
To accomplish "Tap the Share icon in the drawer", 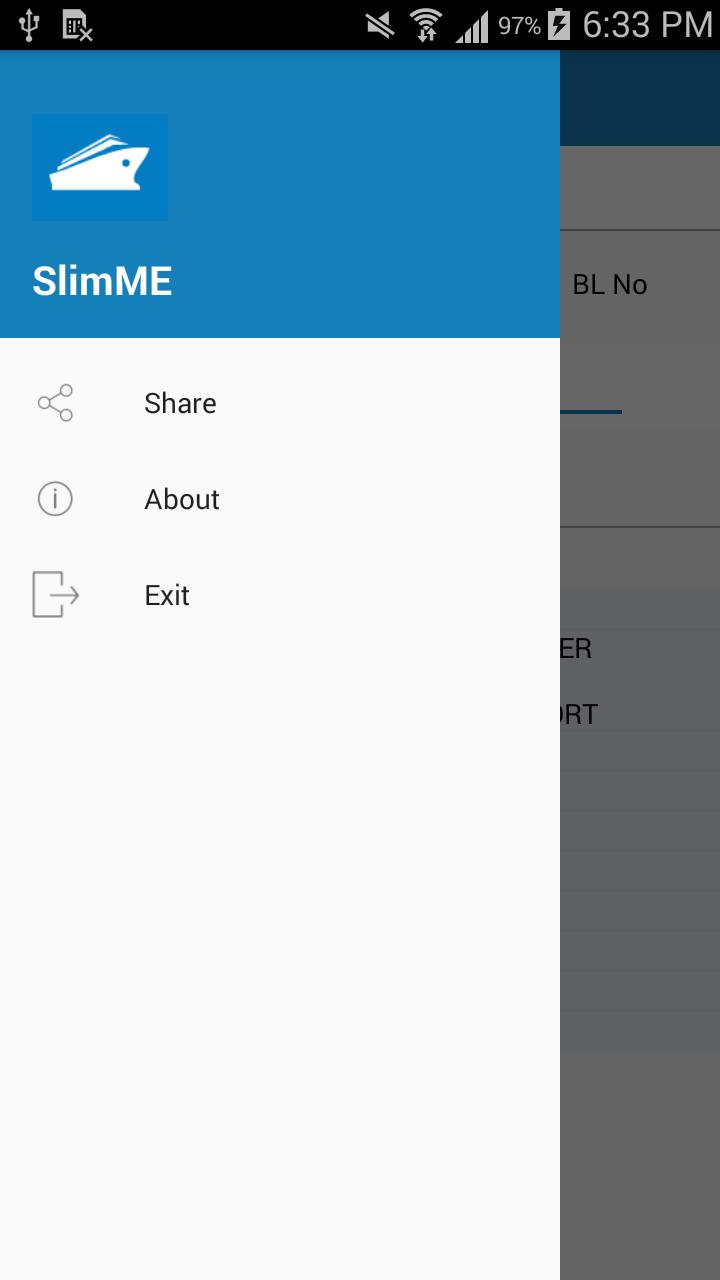I will click(55, 403).
